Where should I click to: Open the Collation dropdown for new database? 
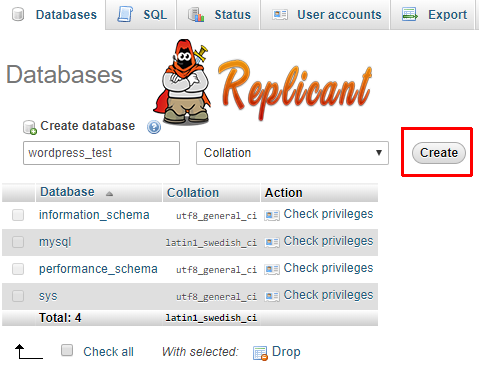(x=292, y=153)
